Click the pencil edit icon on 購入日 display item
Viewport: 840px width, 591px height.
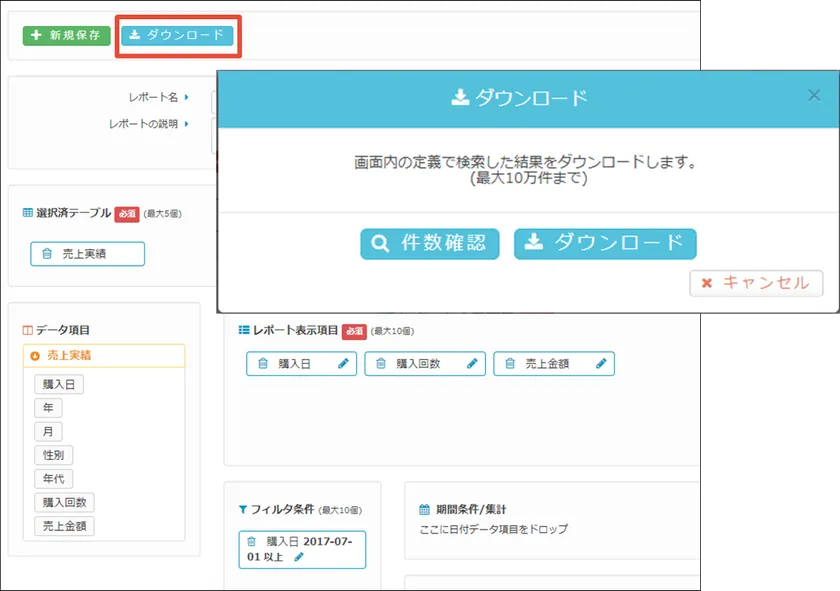343,364
